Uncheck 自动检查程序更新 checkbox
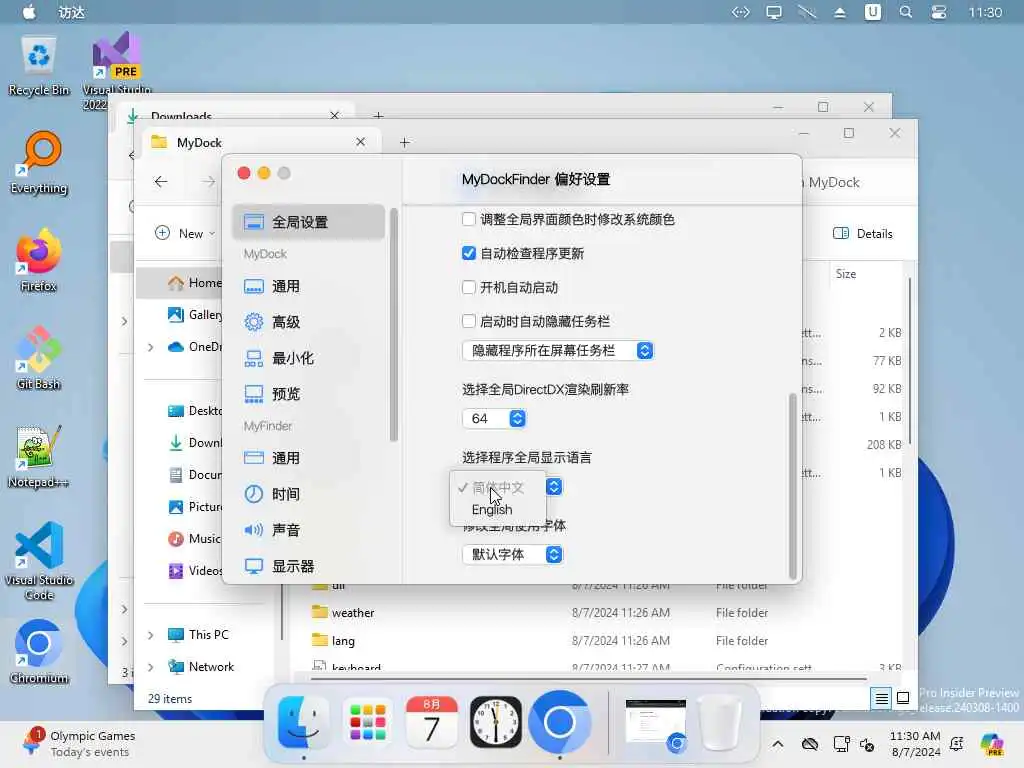 pos(468,253)
